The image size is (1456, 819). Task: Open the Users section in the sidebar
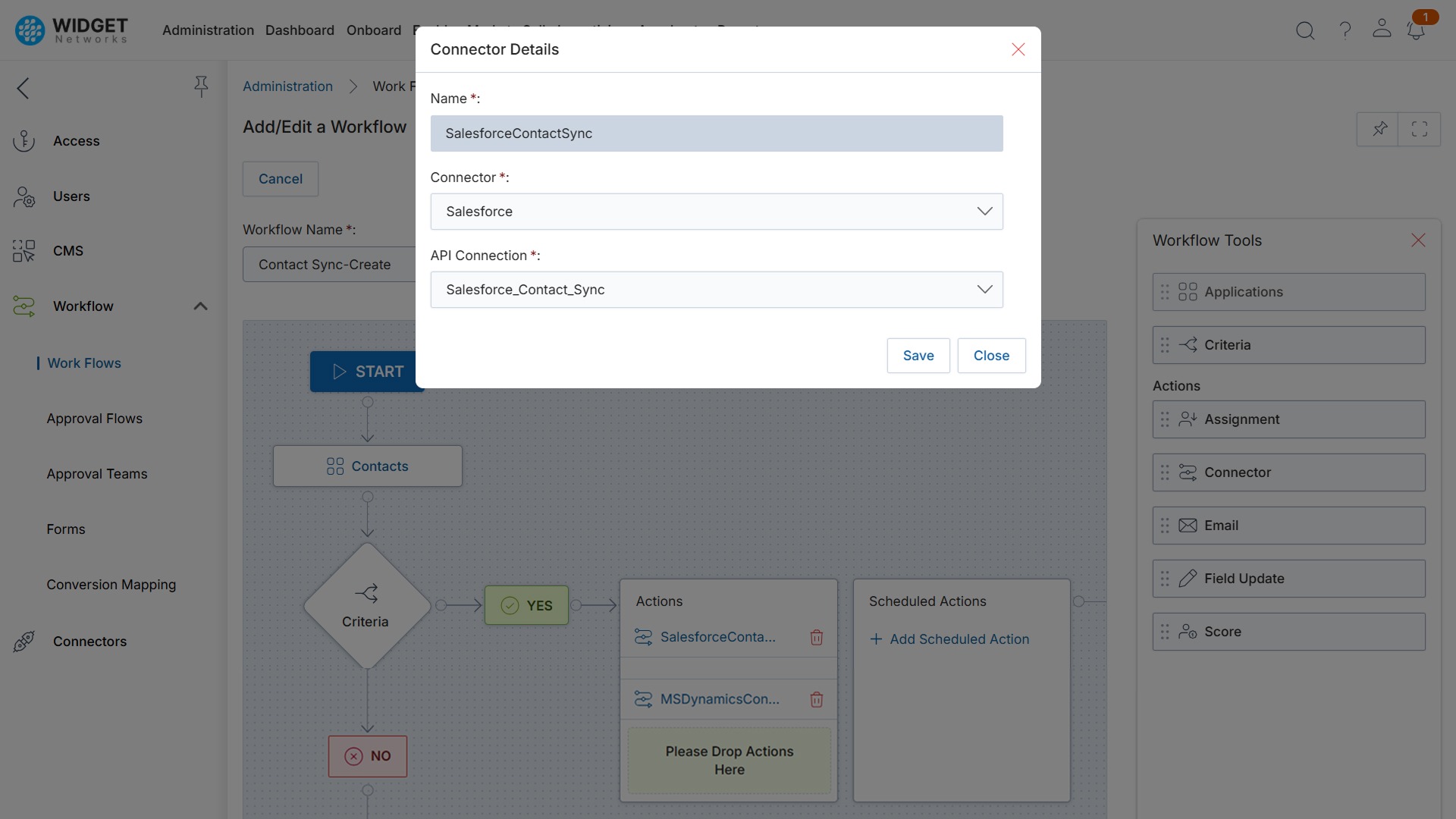point(71,196)
